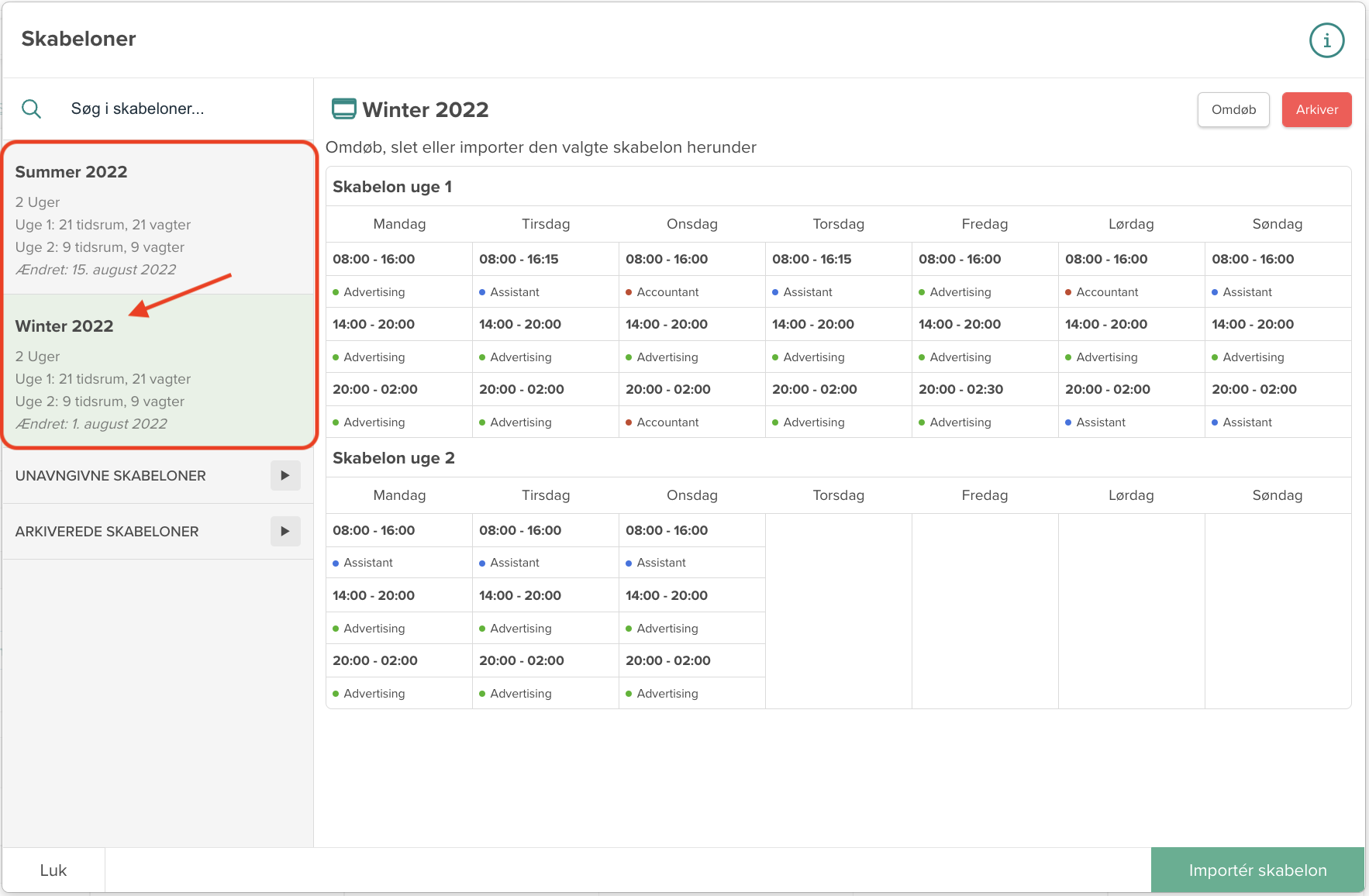
Task: Select the Summer 2022 template
Action: tap(158, 219)
